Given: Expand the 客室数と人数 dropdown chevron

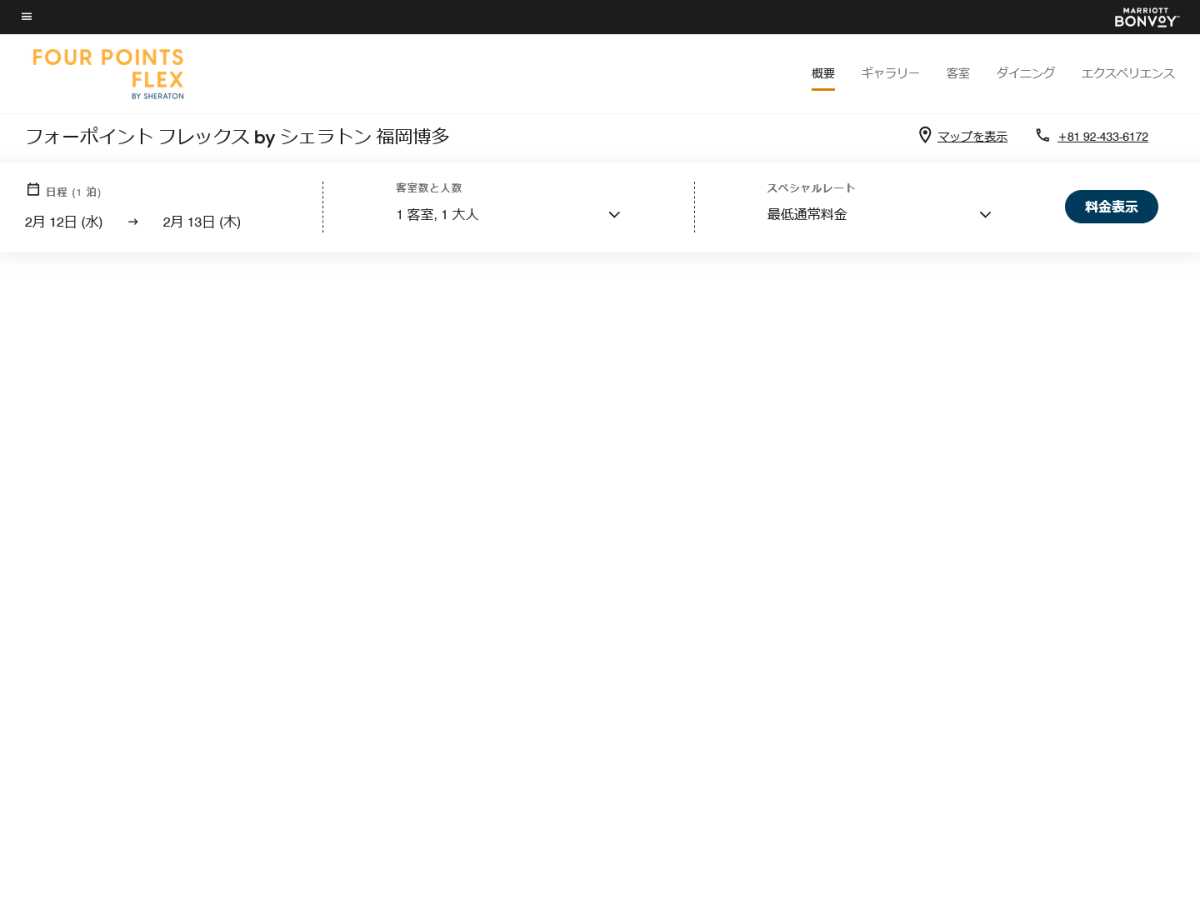Looking at the screenshot, I should [614, 215].
